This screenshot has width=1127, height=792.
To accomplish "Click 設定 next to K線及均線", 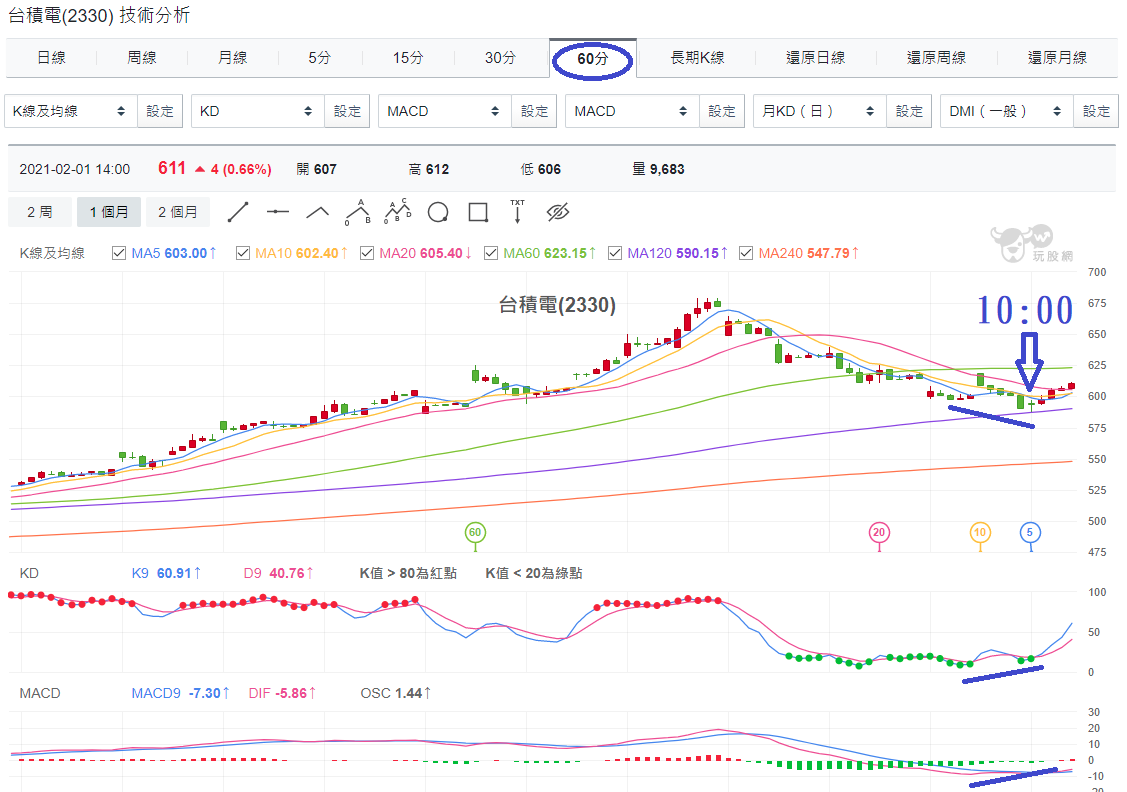I will (x=160, y=111).
